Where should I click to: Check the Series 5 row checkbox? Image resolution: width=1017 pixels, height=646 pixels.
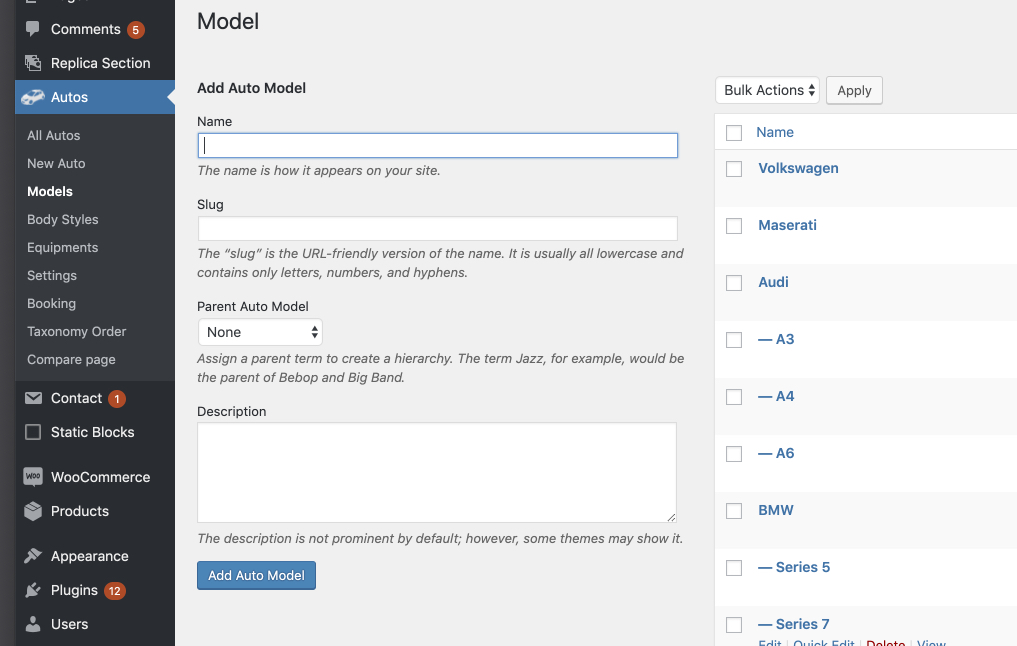point(734,568)
